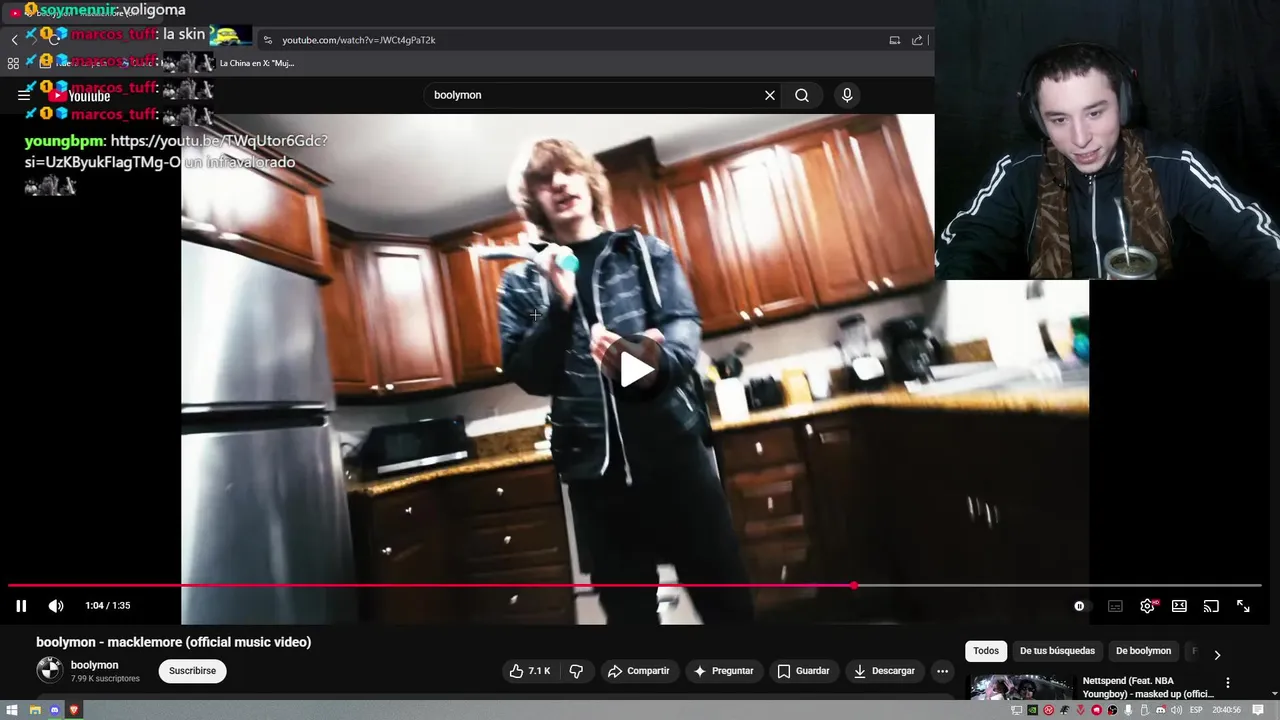Open the Windows notification center icon

[x=1258, y=710]
